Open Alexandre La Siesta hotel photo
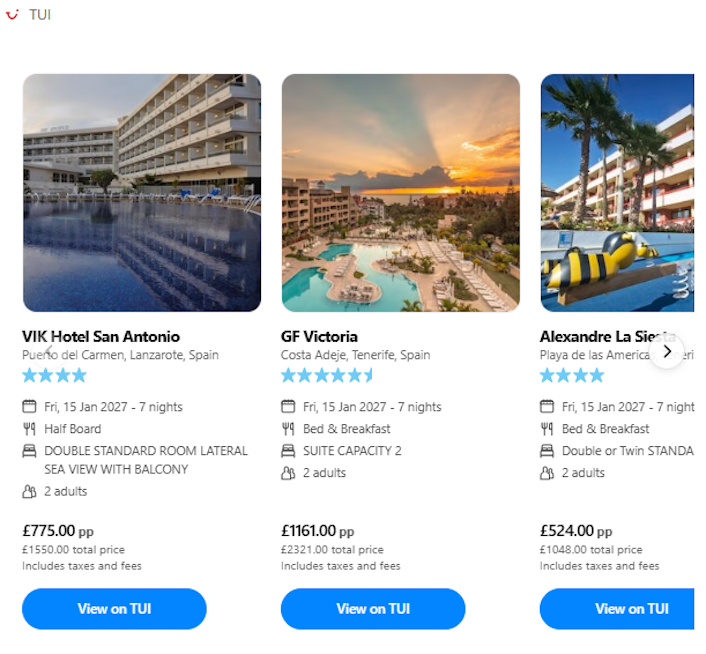 pyautogui.click(x=617, y=193)
